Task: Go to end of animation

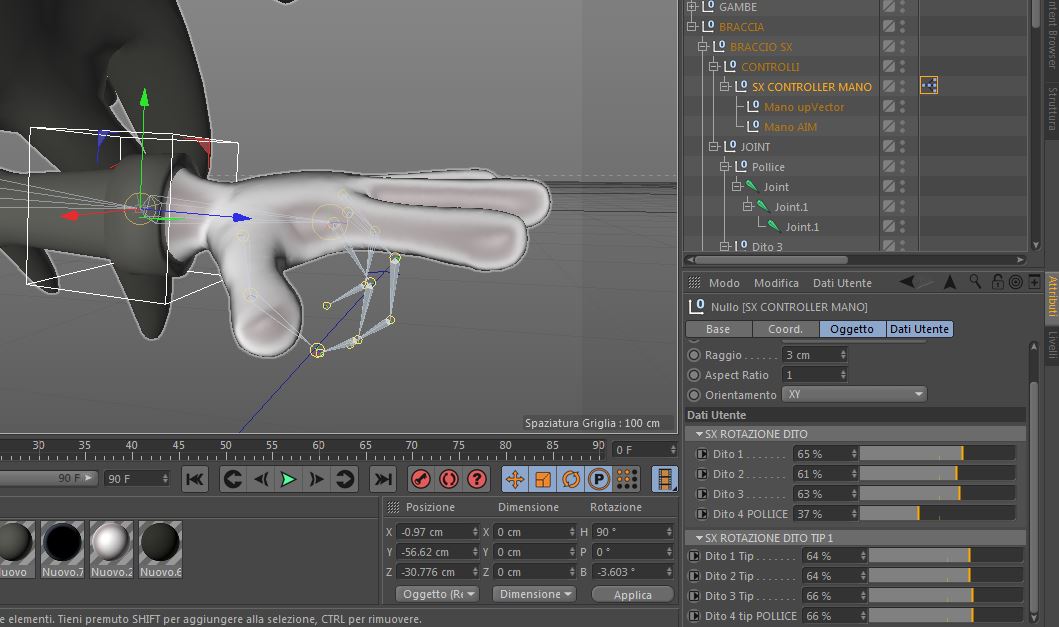Action: coord(383,480)
